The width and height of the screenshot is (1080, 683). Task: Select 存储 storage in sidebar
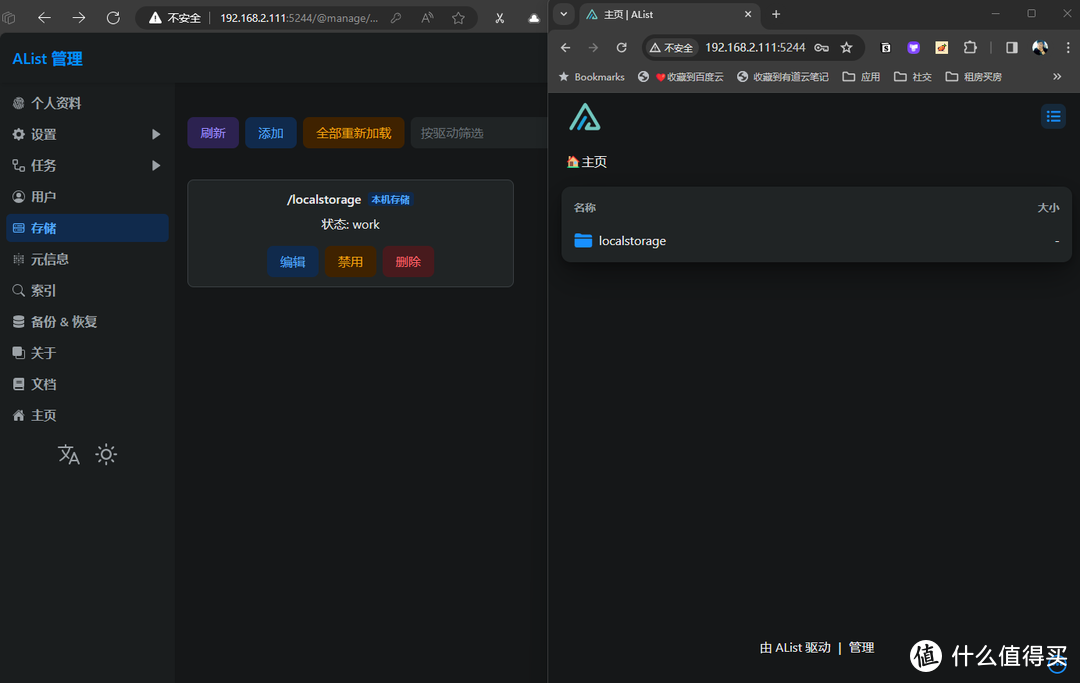point(87,228)
